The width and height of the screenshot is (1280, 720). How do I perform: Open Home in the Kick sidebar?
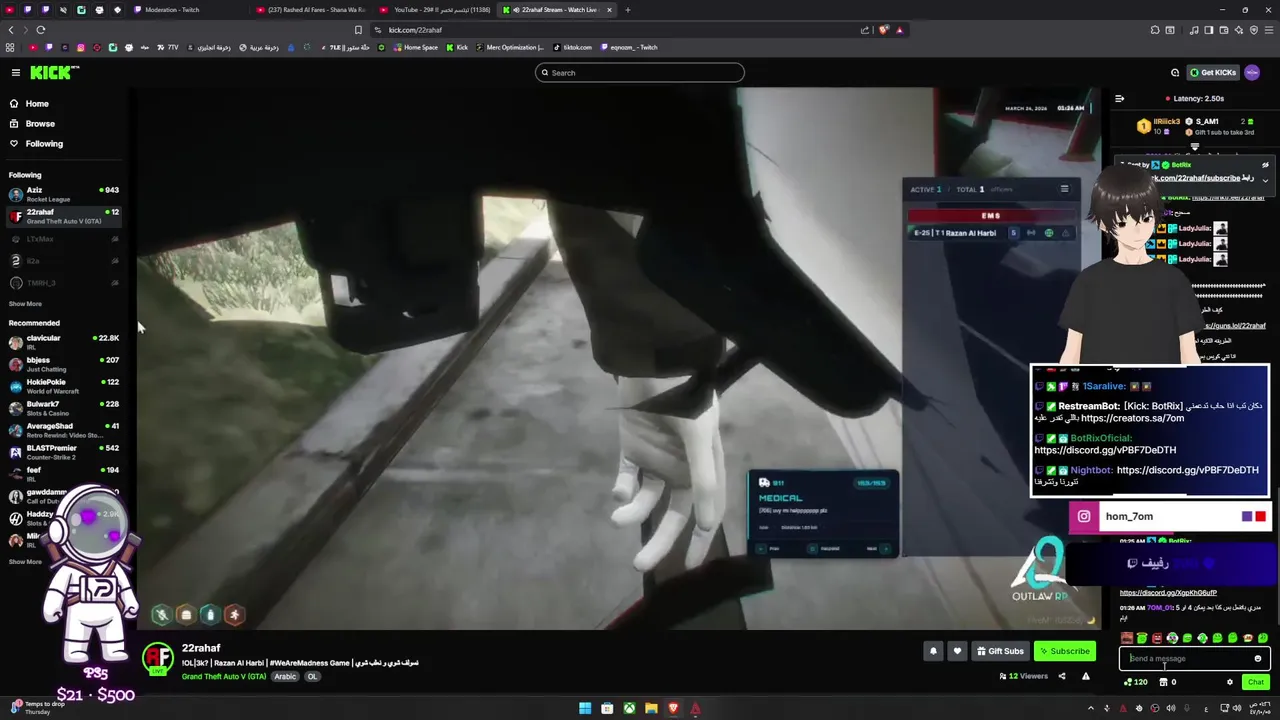pos(37,104)
